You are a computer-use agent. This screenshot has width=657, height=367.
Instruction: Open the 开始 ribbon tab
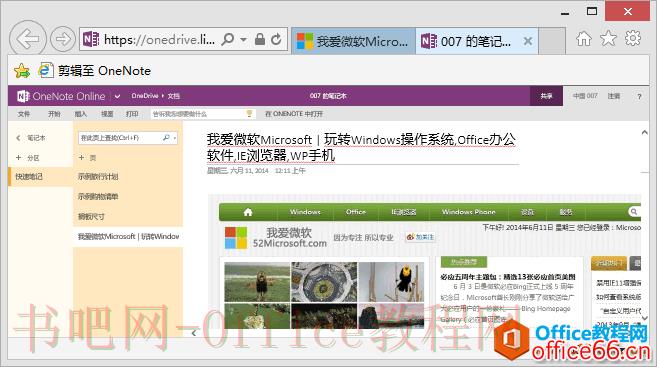[54, 114]
